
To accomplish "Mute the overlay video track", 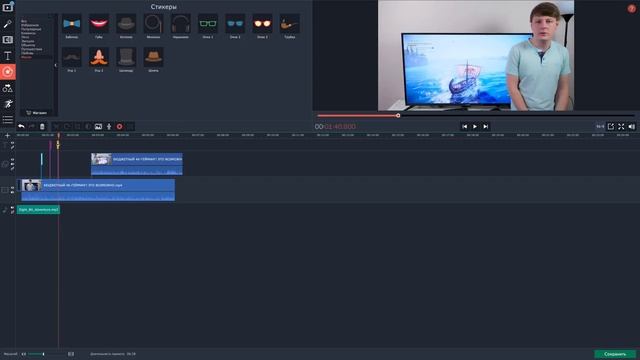I will click(x=13, y=164).
